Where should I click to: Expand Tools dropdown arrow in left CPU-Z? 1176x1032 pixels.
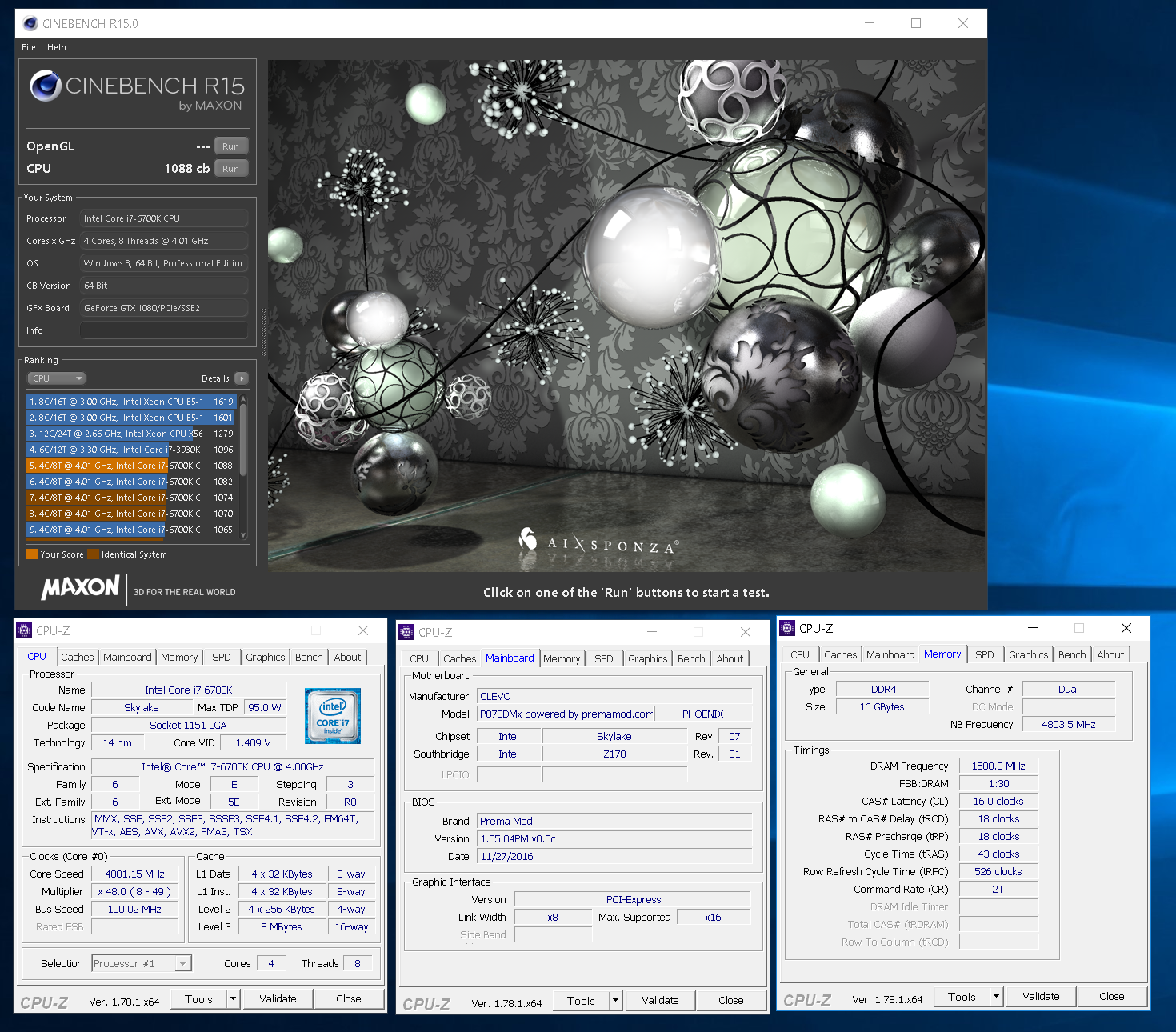tap(234, 999)
